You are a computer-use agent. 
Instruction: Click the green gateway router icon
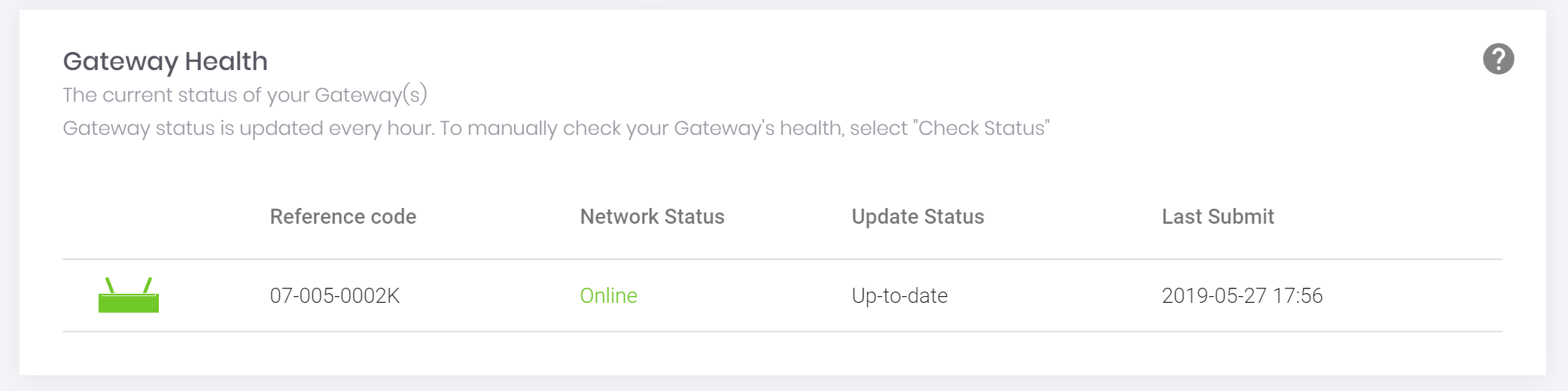(129, 295)
